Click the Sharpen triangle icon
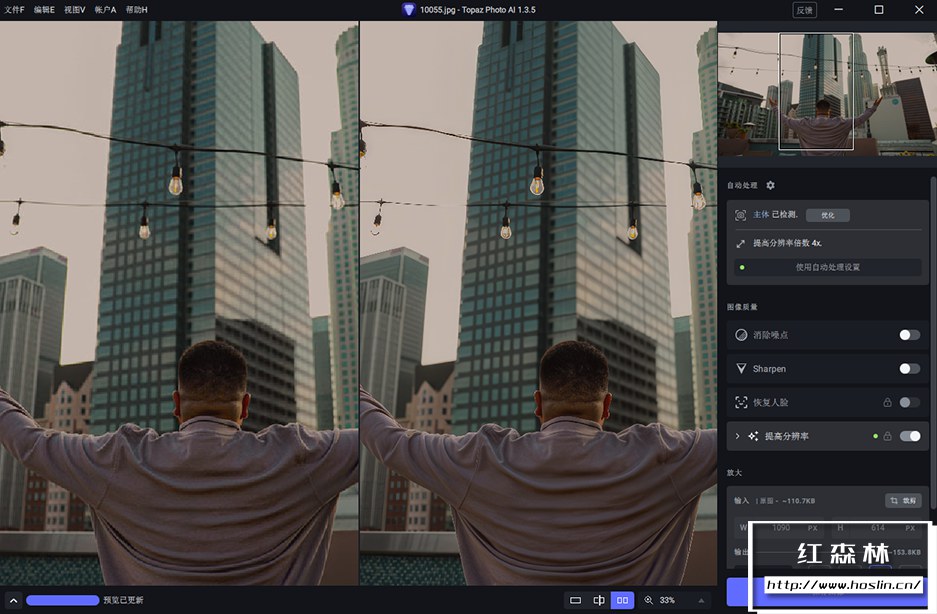Screen dimensions: 937x614 (741, 369)
